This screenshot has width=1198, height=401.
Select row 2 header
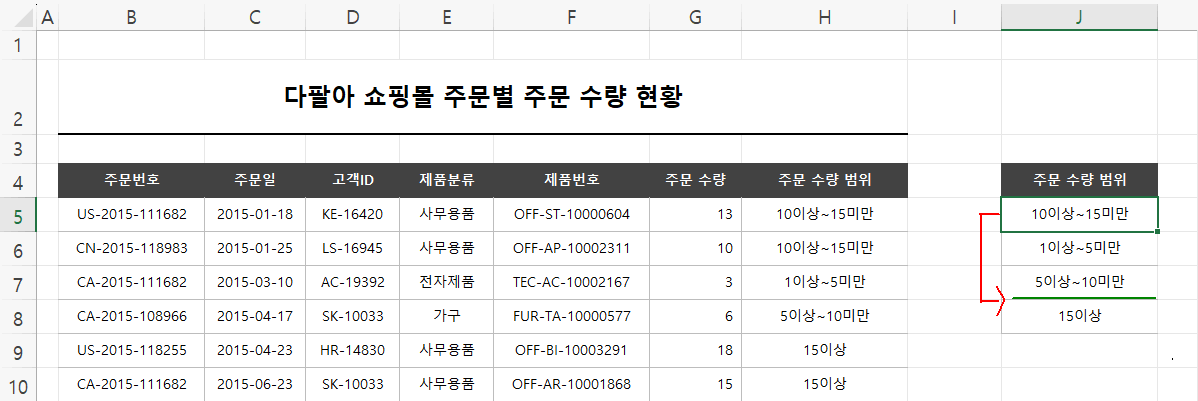pyautogui.click(x=18, y=96)
